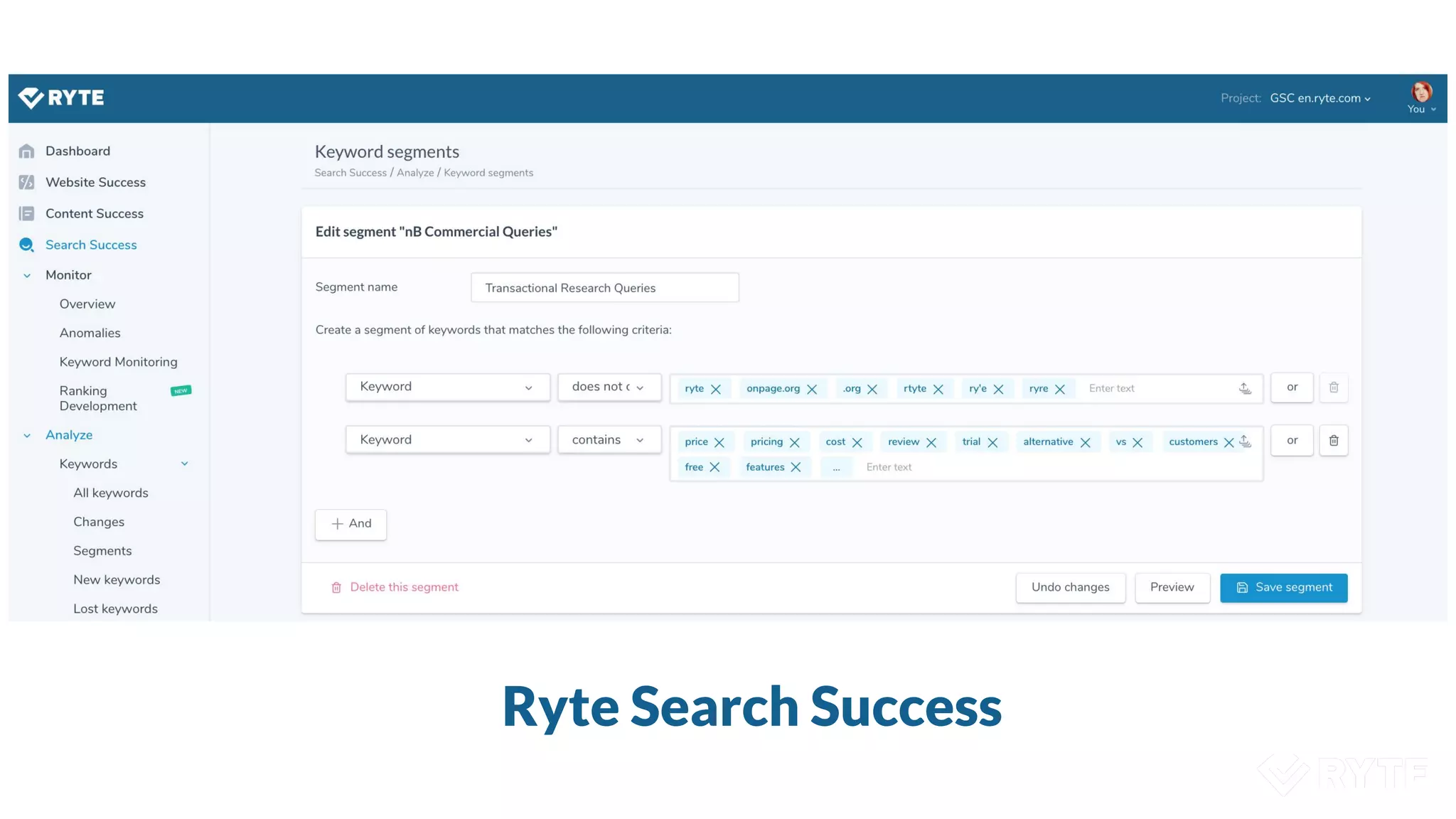
Task: Click the user avatar in header
Action: (x=1421, y=92)
